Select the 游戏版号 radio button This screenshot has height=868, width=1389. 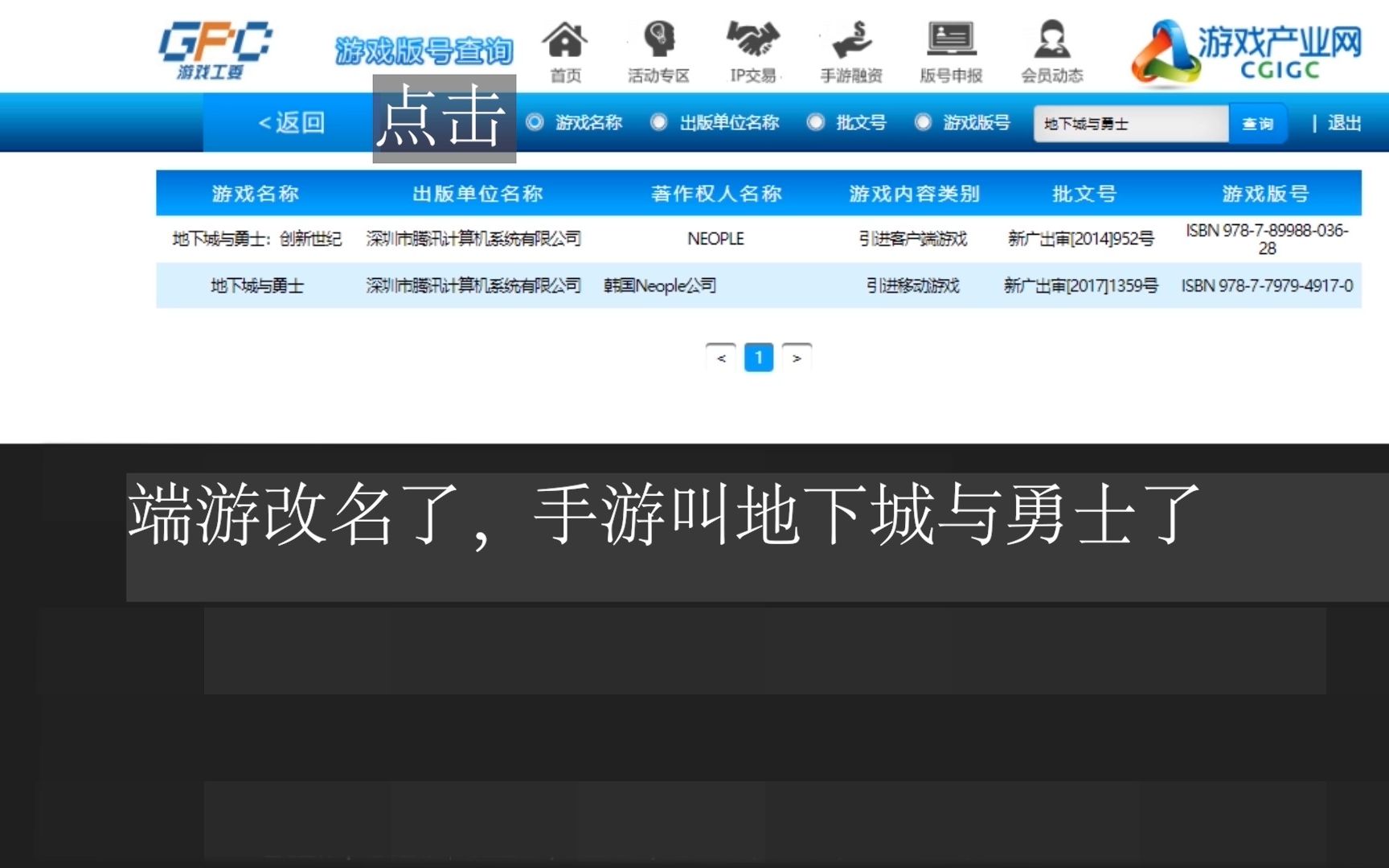coord(923,122)
